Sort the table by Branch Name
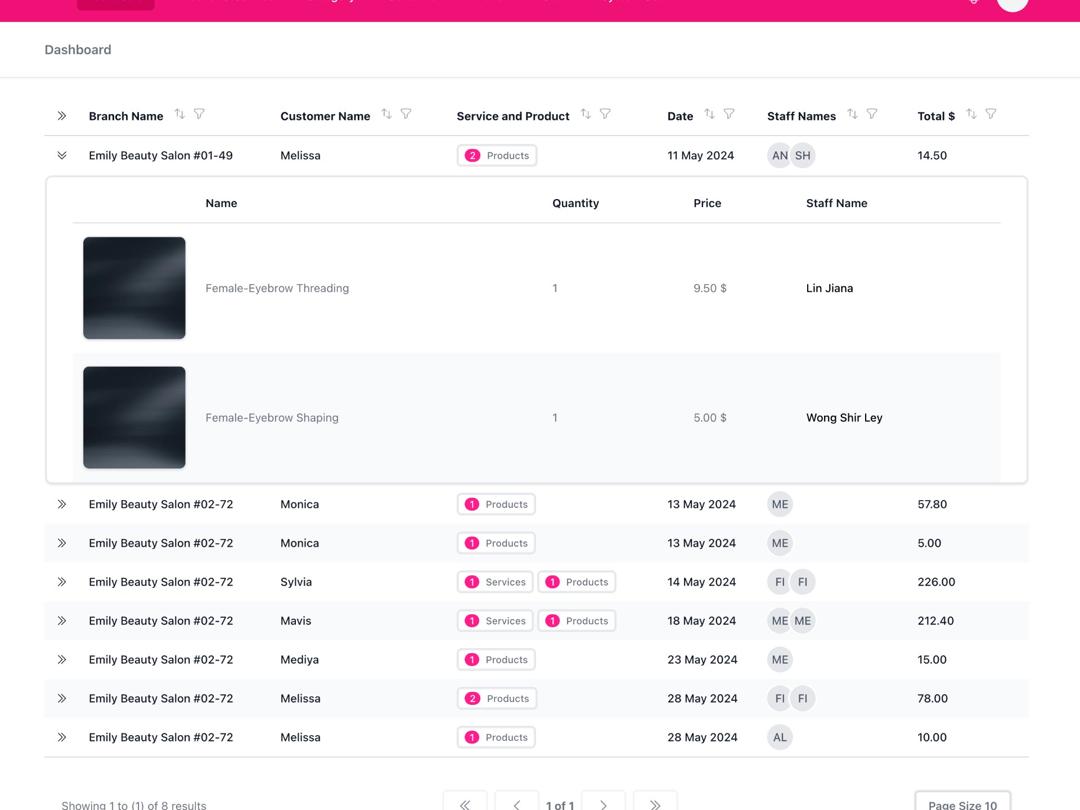This screenshot has height=810, width=1080. [180, 114]
